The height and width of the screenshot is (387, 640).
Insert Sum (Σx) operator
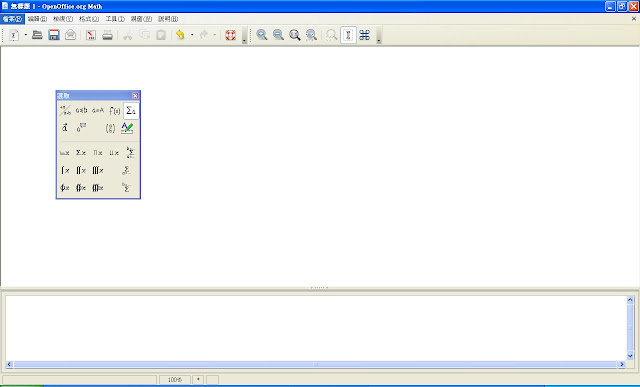coord(81,153)
